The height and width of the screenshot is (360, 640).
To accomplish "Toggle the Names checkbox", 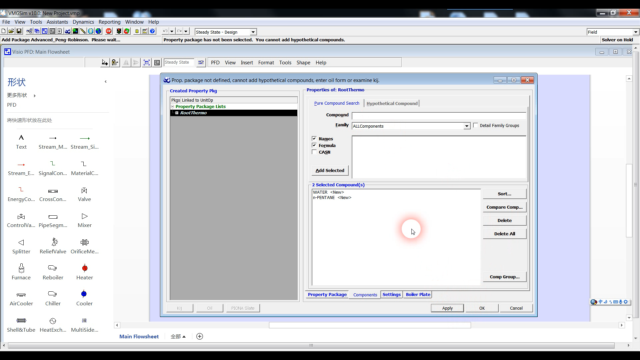I will pos(314,138).
